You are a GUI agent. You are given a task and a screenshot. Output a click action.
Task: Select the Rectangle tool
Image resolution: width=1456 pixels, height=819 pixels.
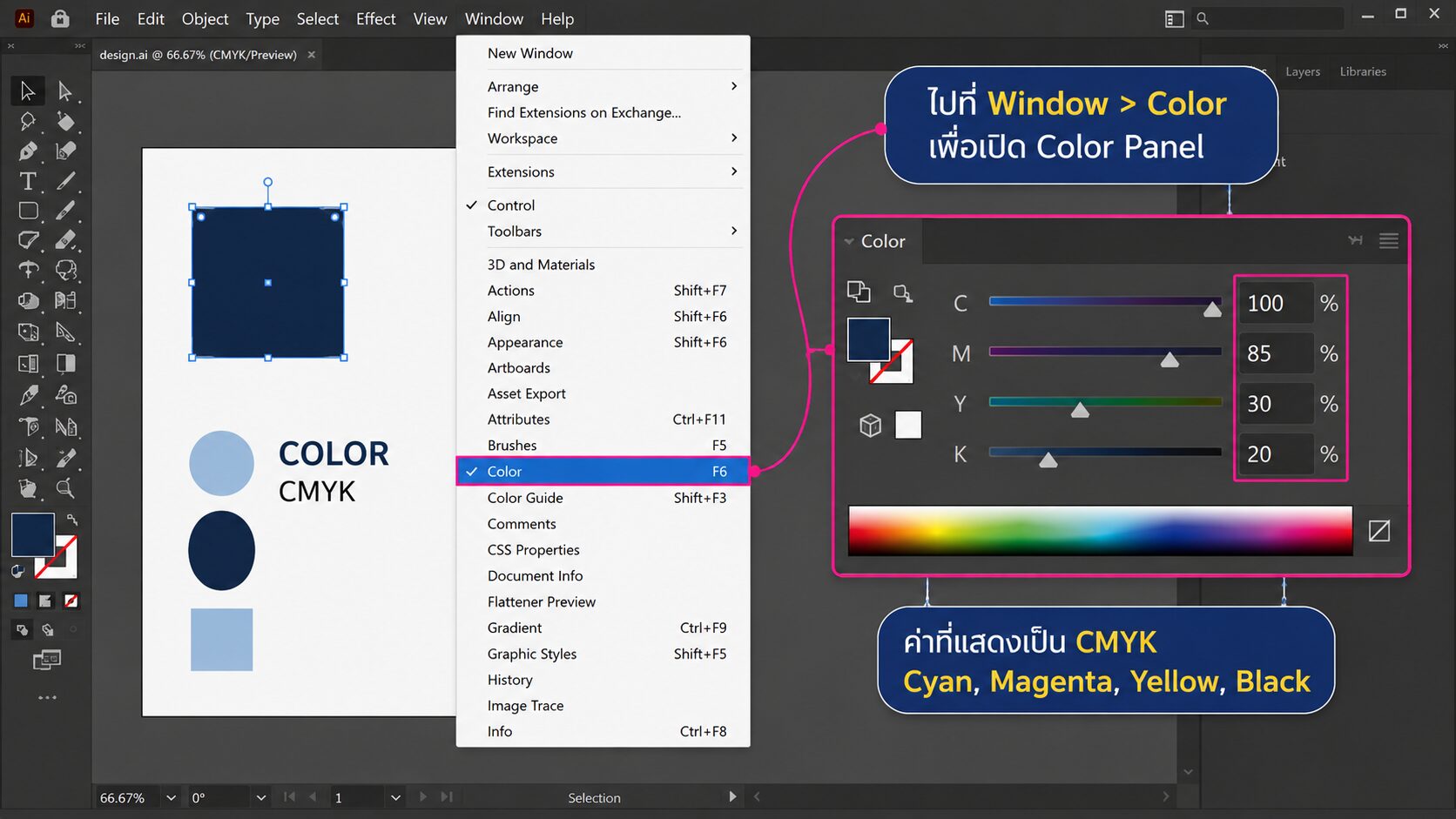click(28, 211)
